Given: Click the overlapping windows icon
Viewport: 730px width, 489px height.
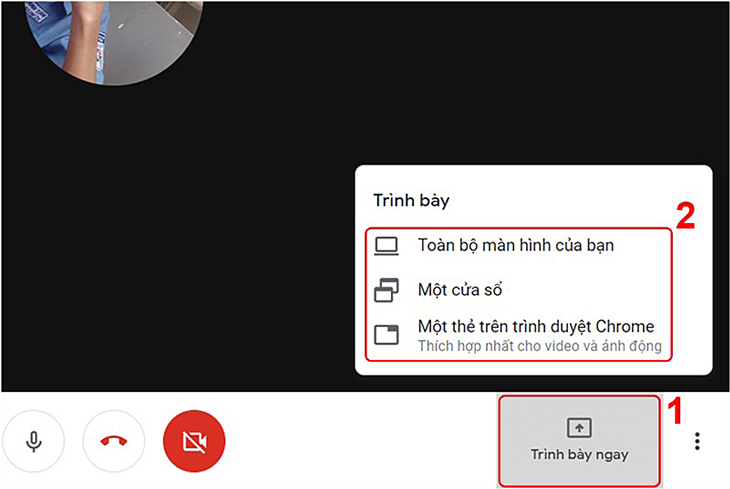Looking at the screenshot, I should [386, 291].
